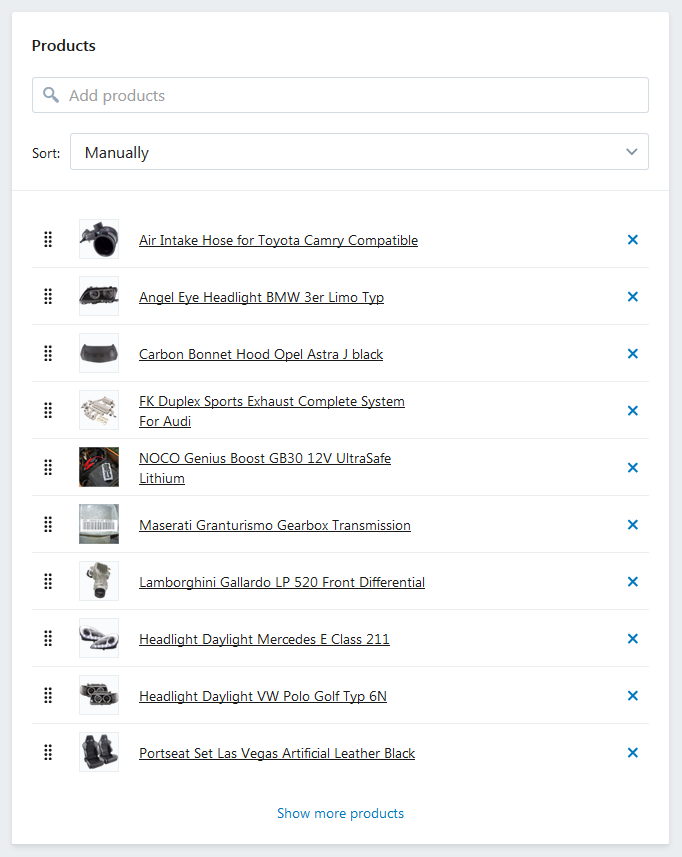Open the Sort dropdown showing Manually
The width and height of the screenshot is (682, 857).
pyautogui.click(x=359, y=152)
